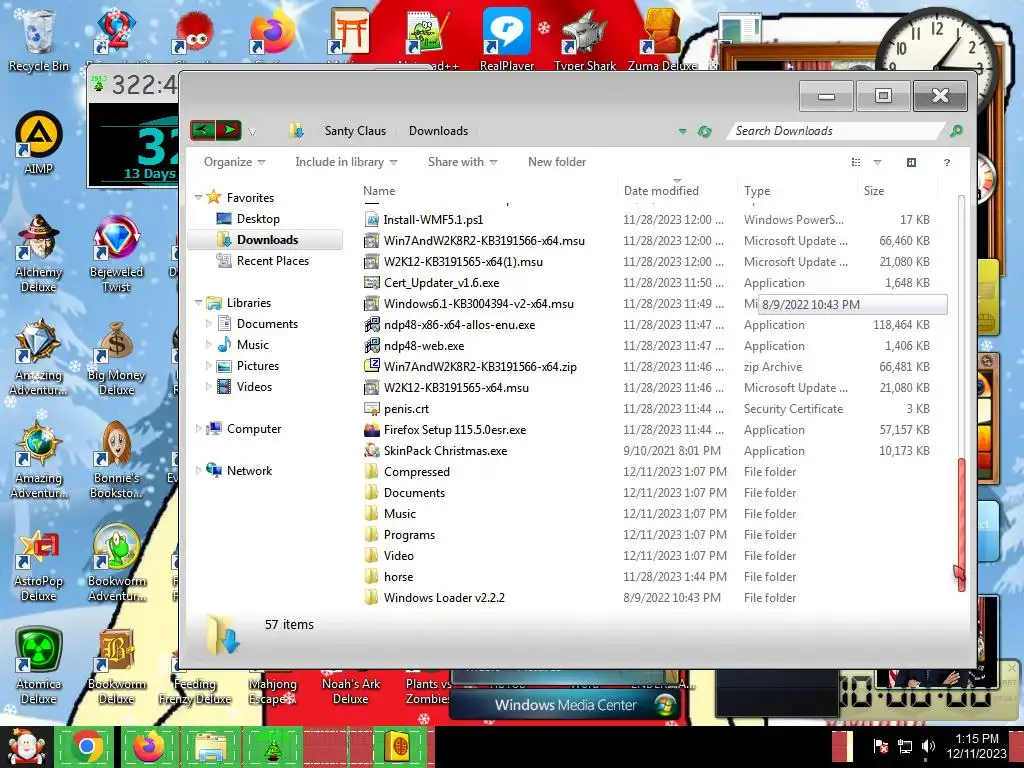Collapse the Favorites tree group
The width and height of the screenshot is (1024, 768).
click(199, 197)
